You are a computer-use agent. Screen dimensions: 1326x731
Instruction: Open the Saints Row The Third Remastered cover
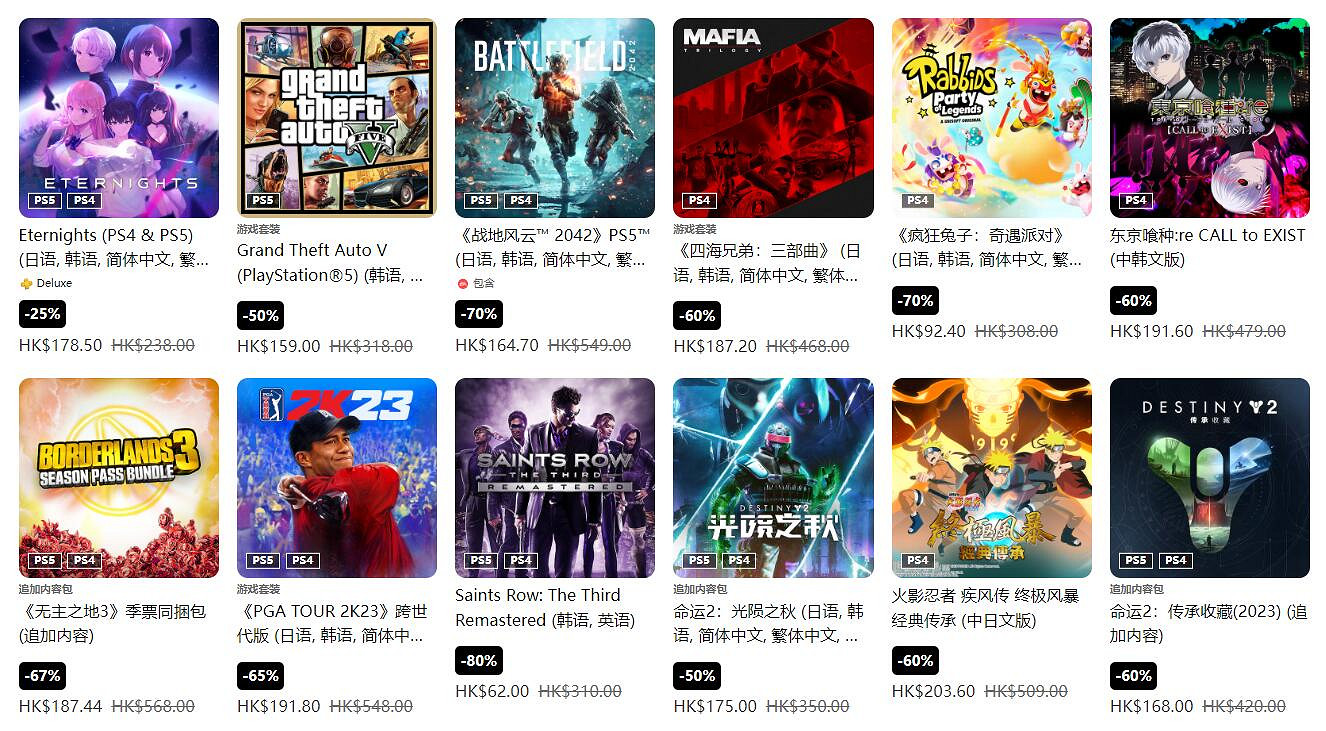click(555, 478)
